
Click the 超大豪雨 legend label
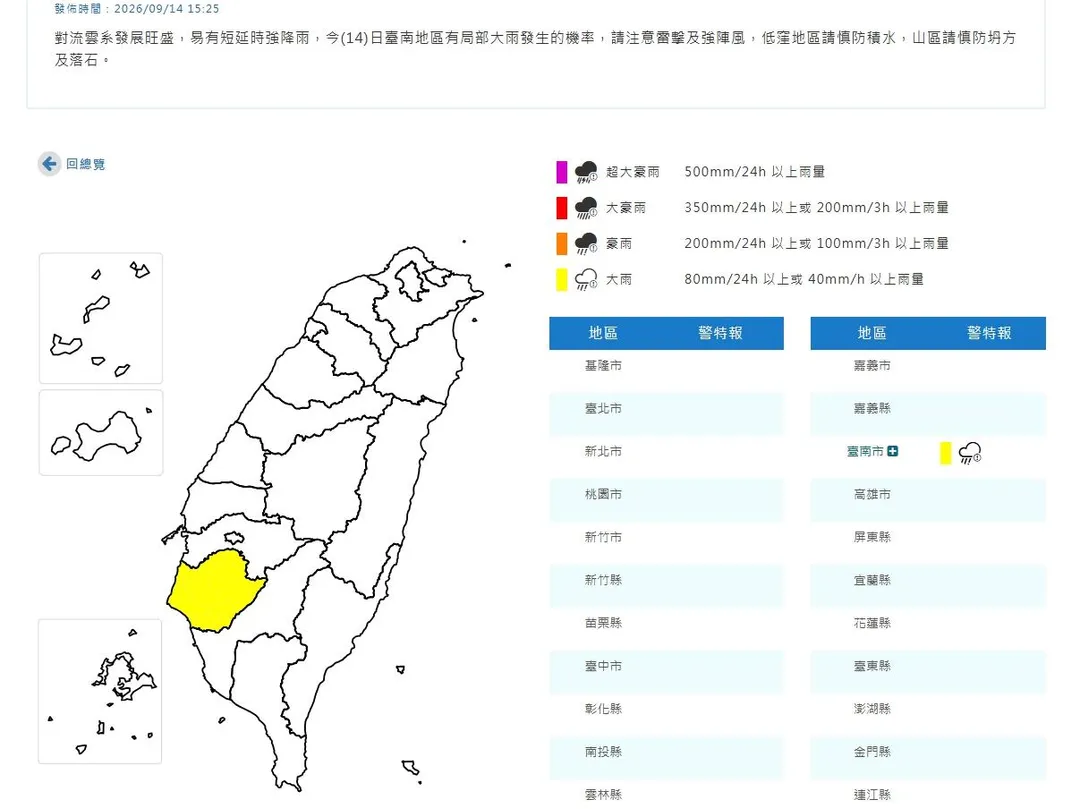click(632, 171)
